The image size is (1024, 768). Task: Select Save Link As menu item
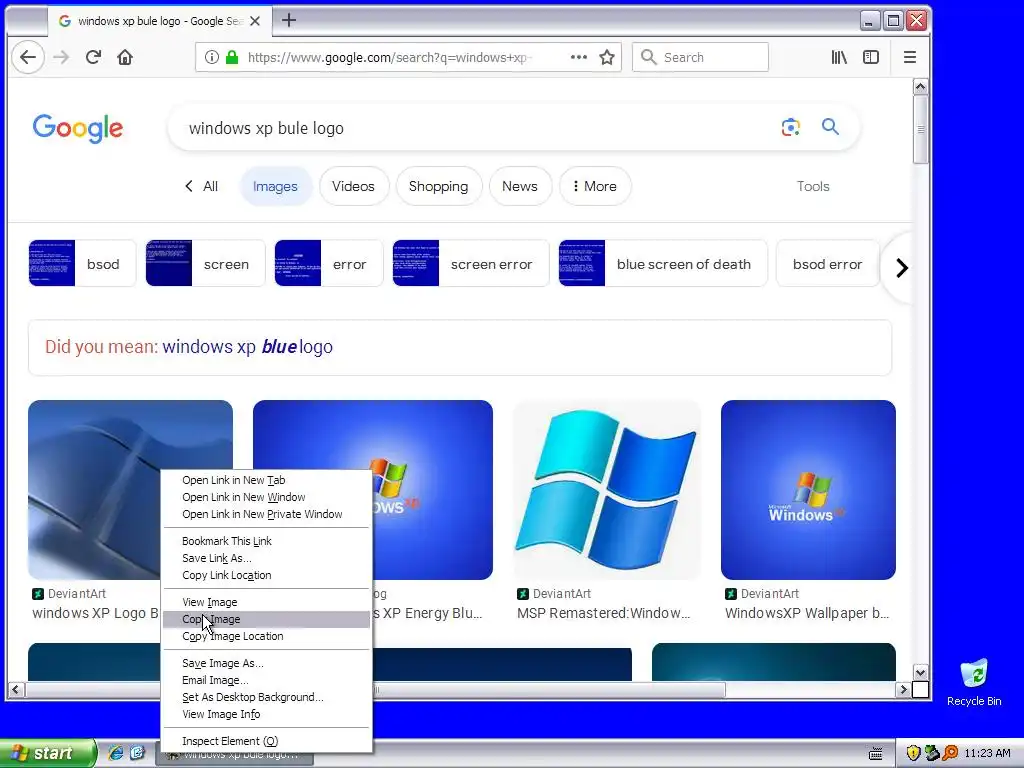(x=266, y=558)
